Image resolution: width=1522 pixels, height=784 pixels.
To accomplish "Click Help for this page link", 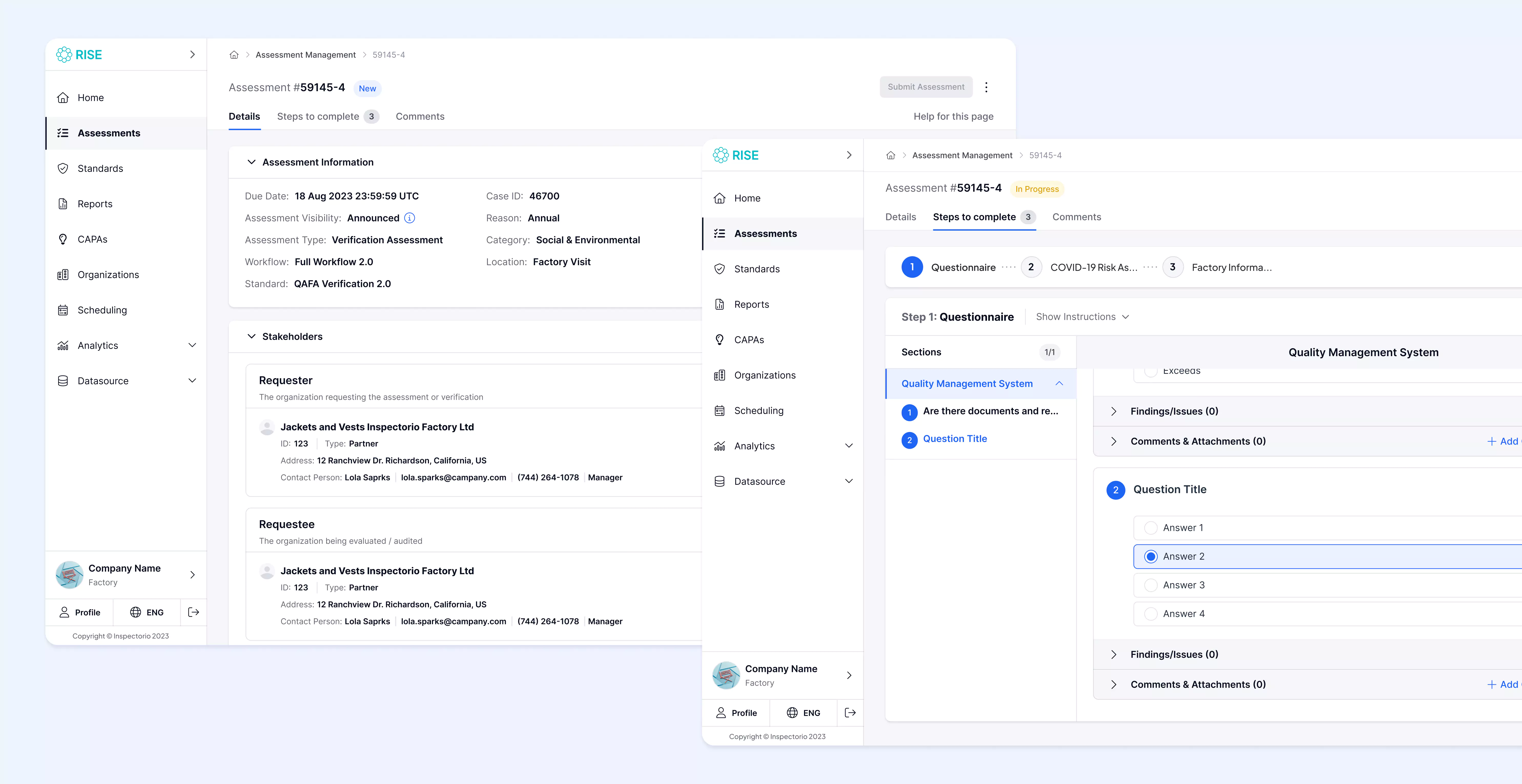I will click(953, 116).
